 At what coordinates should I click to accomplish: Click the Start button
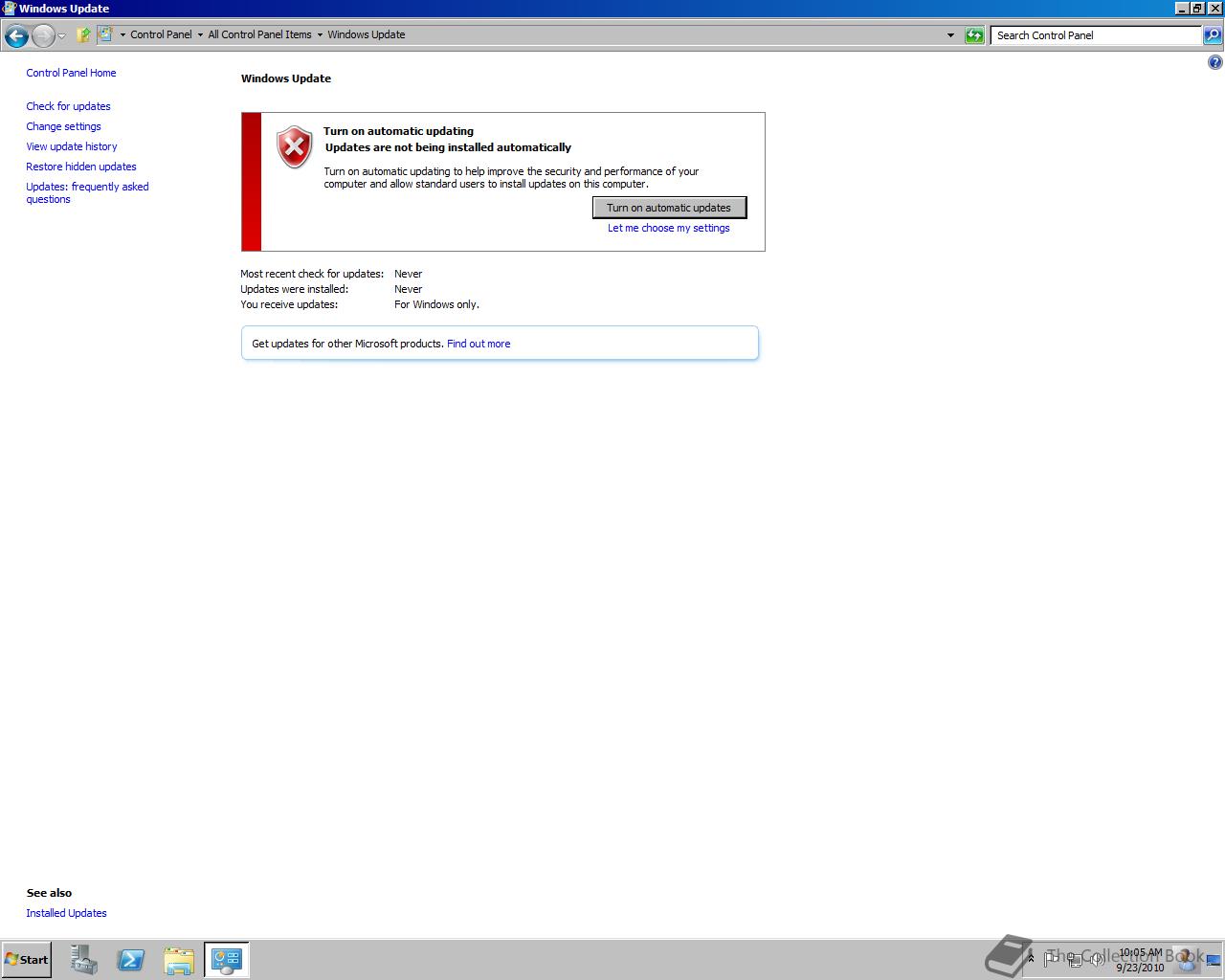(x=27, y=960)
